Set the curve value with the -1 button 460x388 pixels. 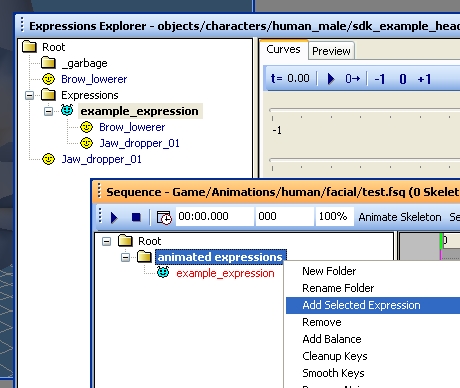point(380,79)
